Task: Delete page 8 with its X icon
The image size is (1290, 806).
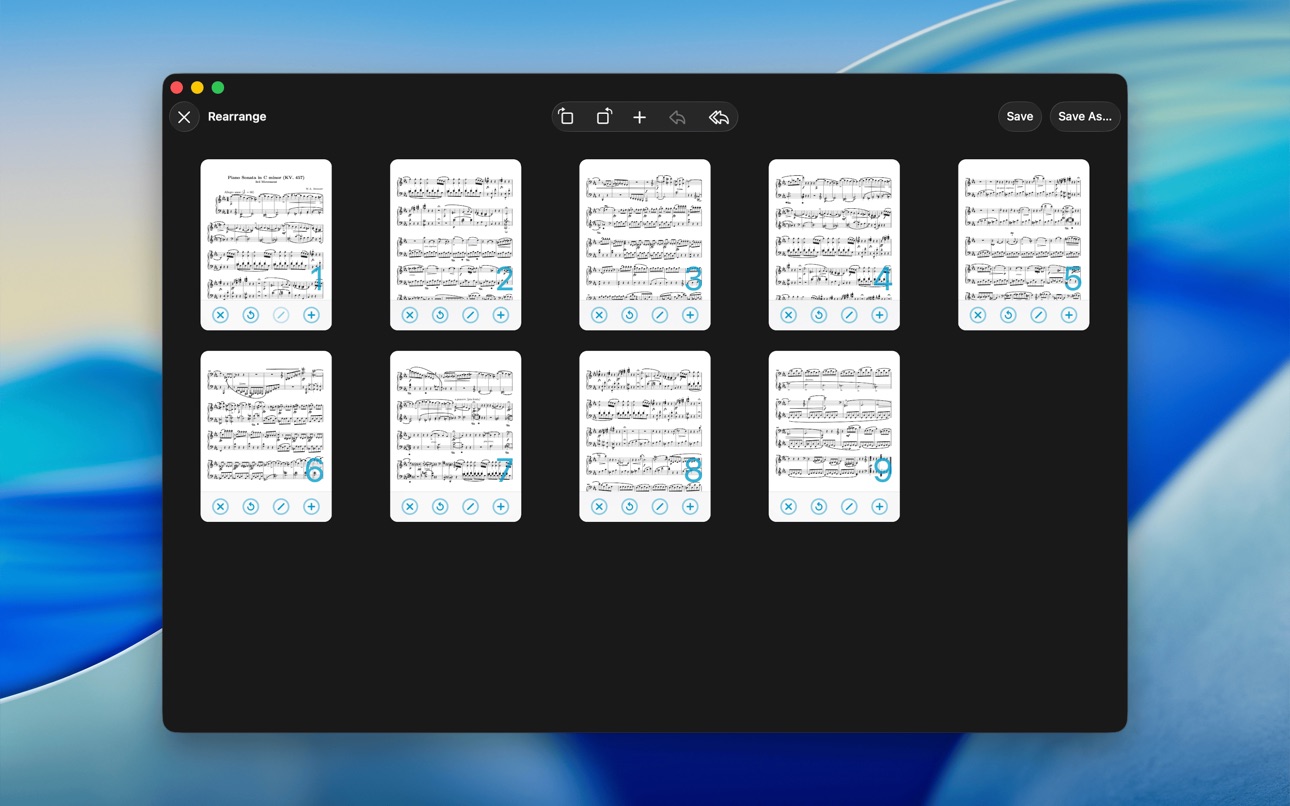Action: [599, 507]
